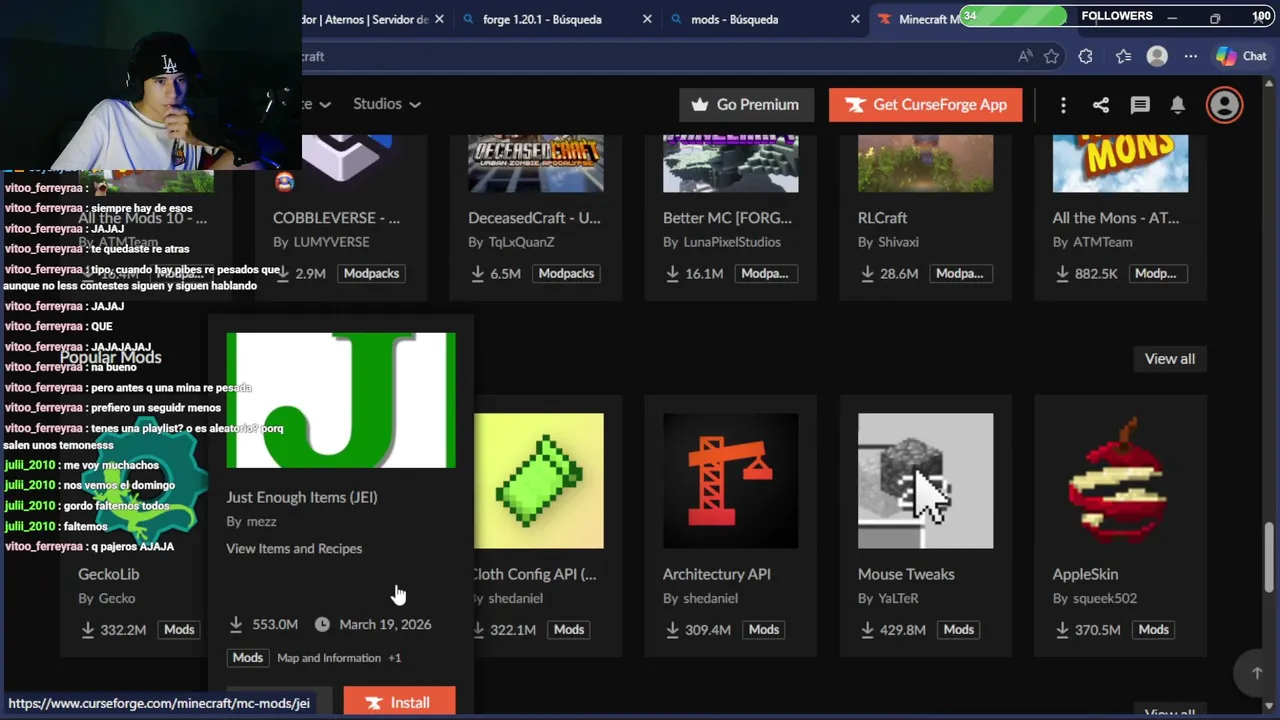
Task: Click the FOLLOWERS progress bar overlay
Action: tap(1115, 16)
